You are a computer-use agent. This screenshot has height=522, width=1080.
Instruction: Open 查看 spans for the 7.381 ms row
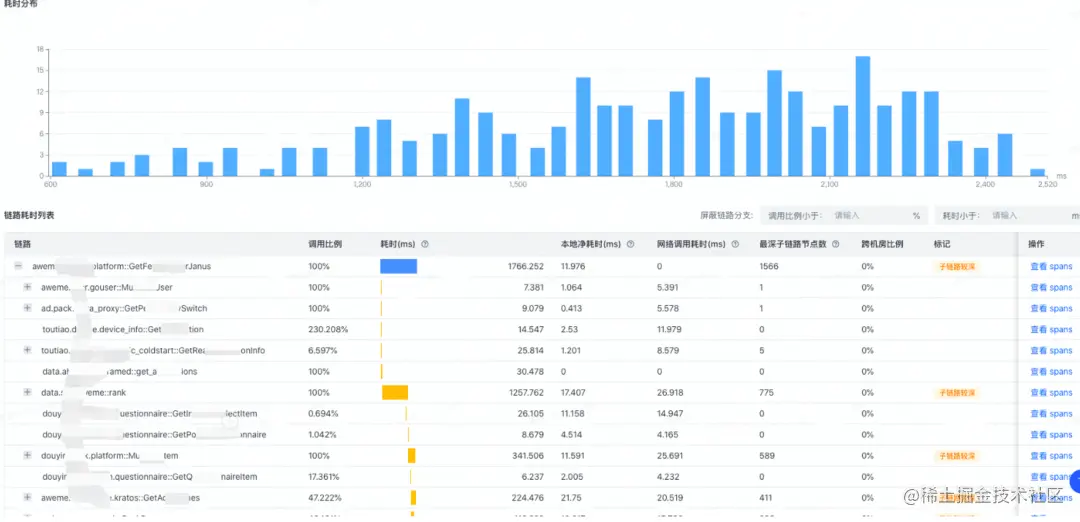1051,287
